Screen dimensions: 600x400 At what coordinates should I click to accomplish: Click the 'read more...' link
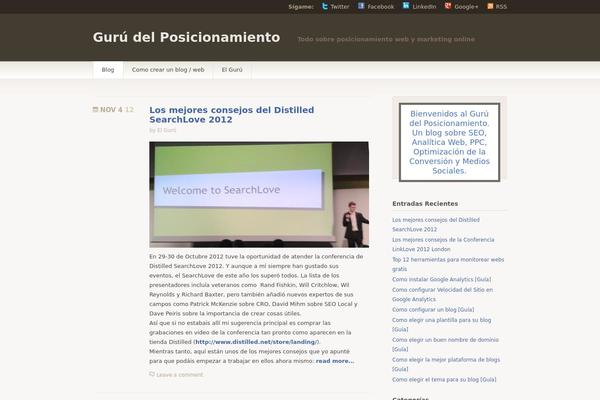tap(335, 361)
